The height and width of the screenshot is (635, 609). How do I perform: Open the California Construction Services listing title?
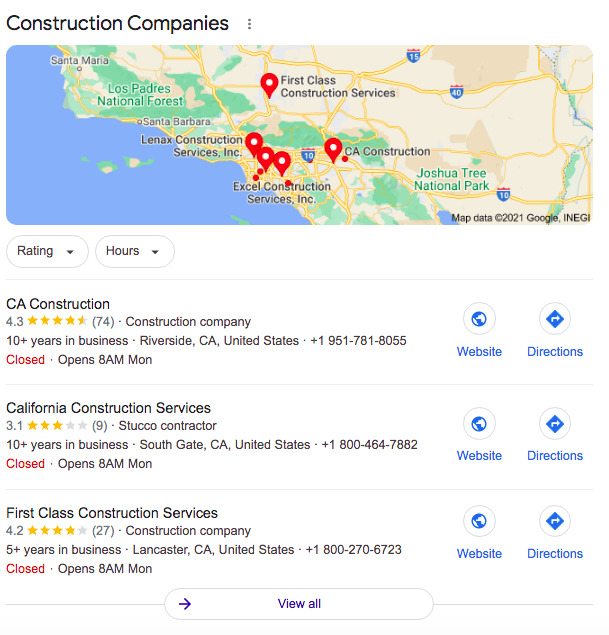pyautogui.click(x=109, y=408)
